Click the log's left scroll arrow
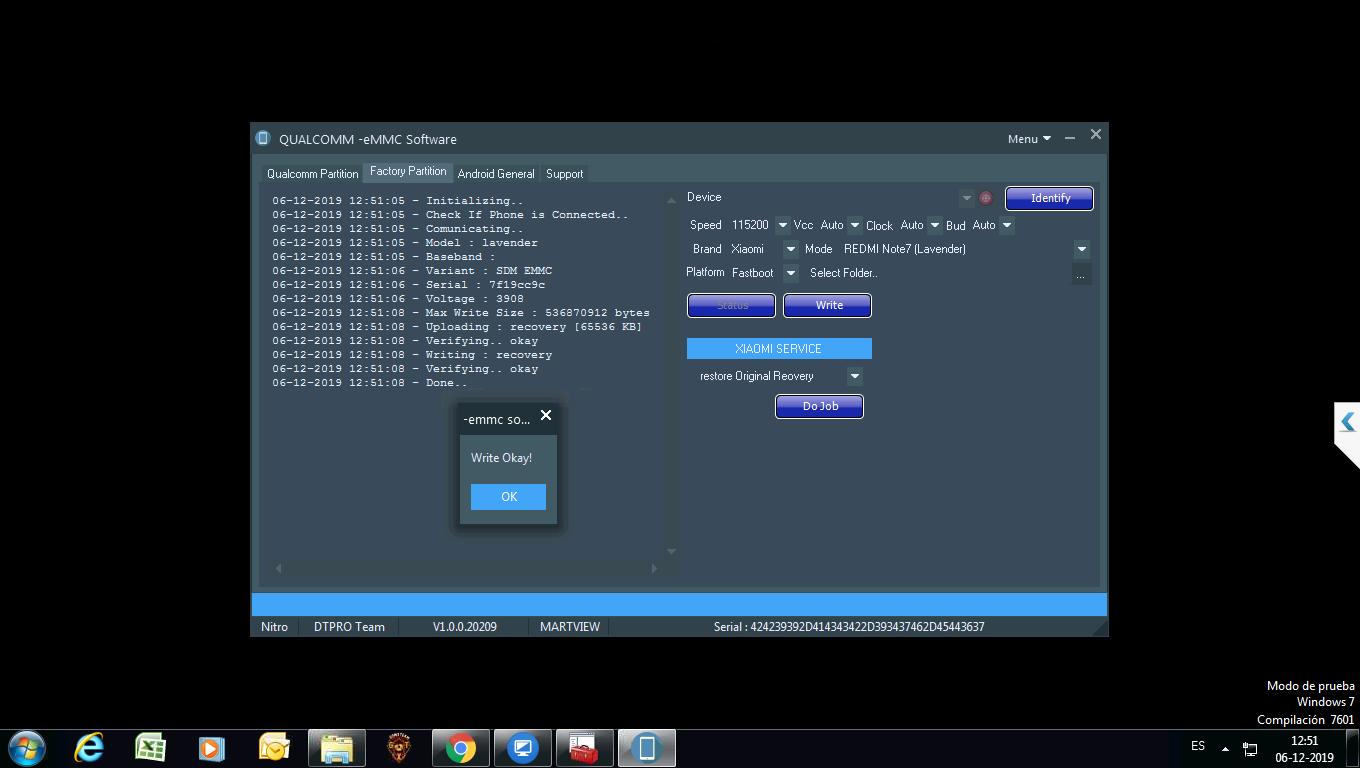 click(x=278, y=568)
